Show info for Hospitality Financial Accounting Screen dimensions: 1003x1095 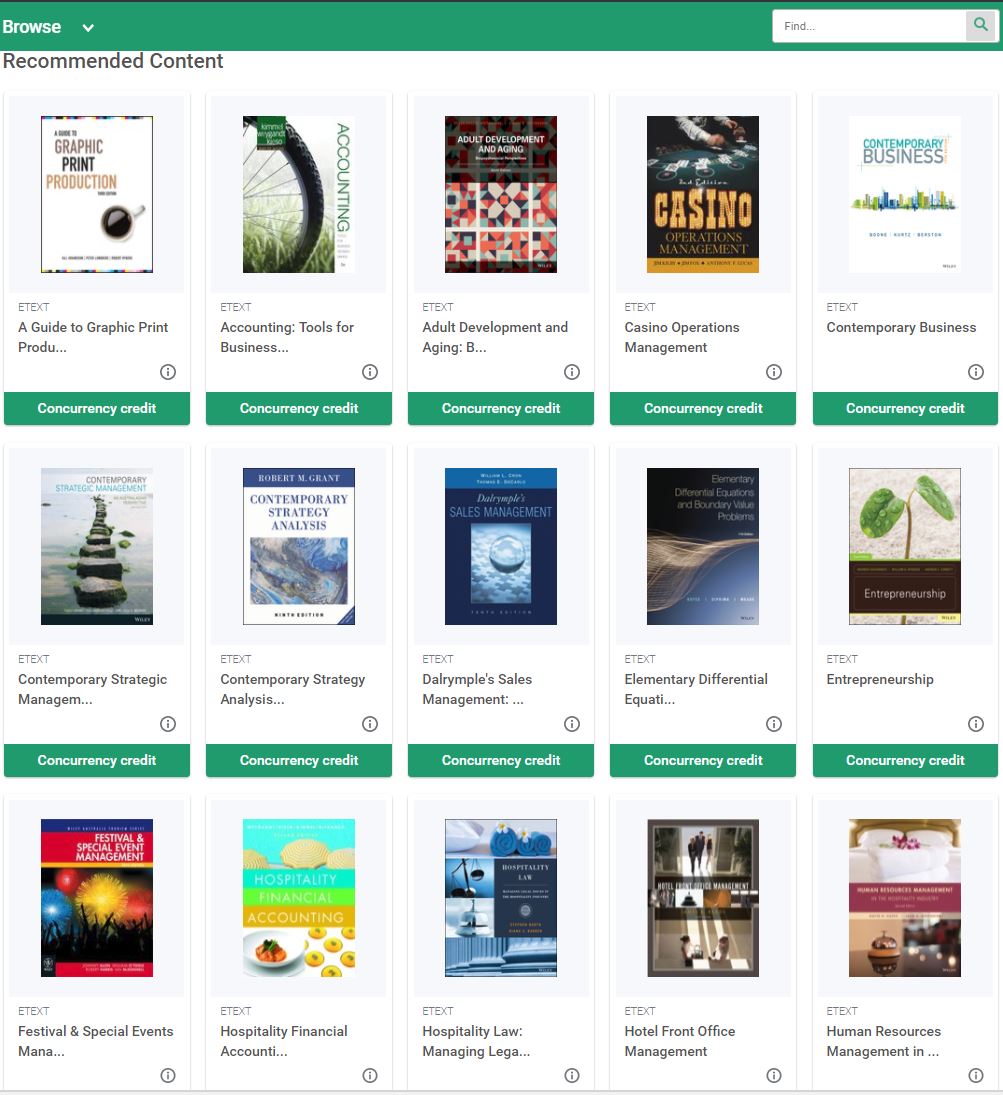[369, 1075]
